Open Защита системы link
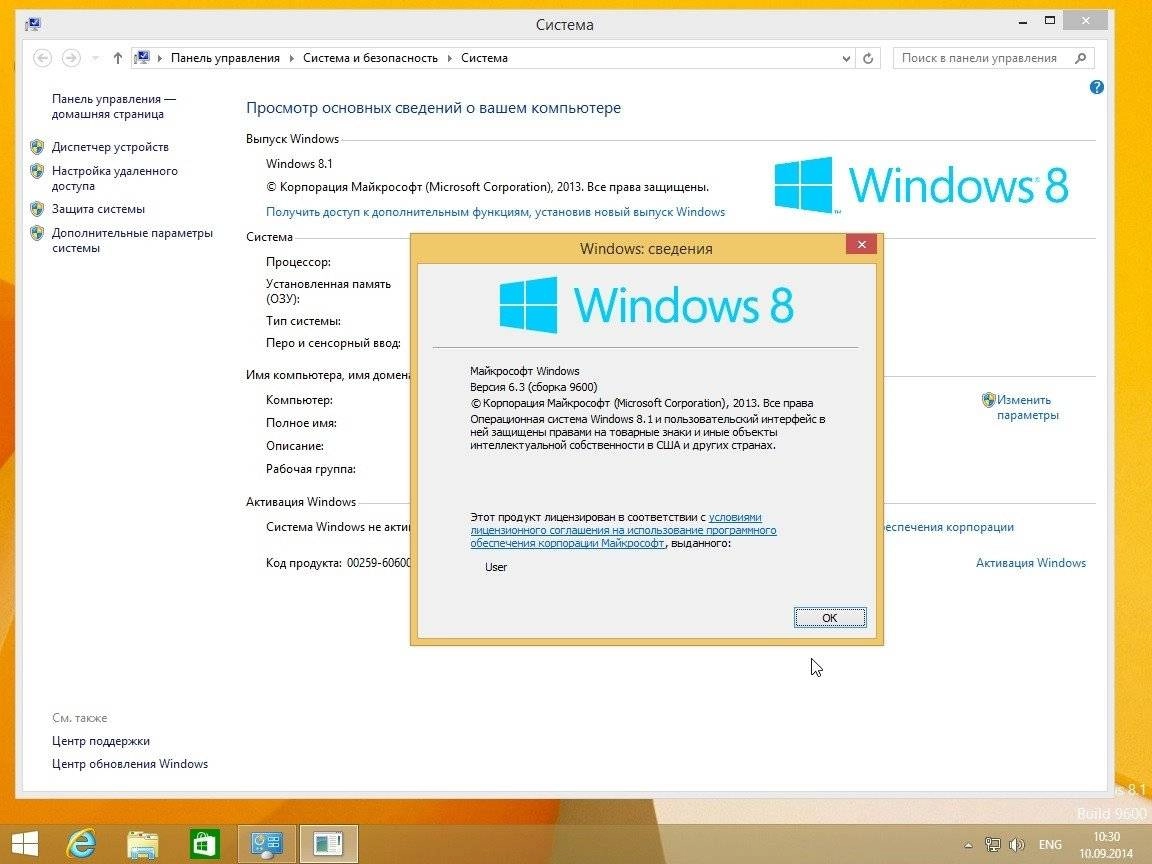This screenshot has width=1152, height=864. click(98, 209)
